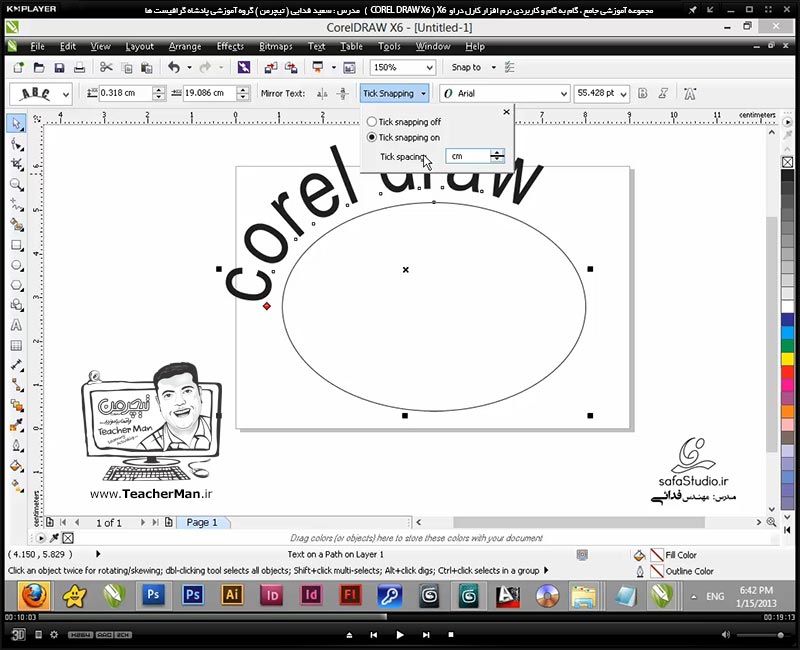
Task: Adjust the KMPlayer volume slider
Action: (x=760, y=635)
